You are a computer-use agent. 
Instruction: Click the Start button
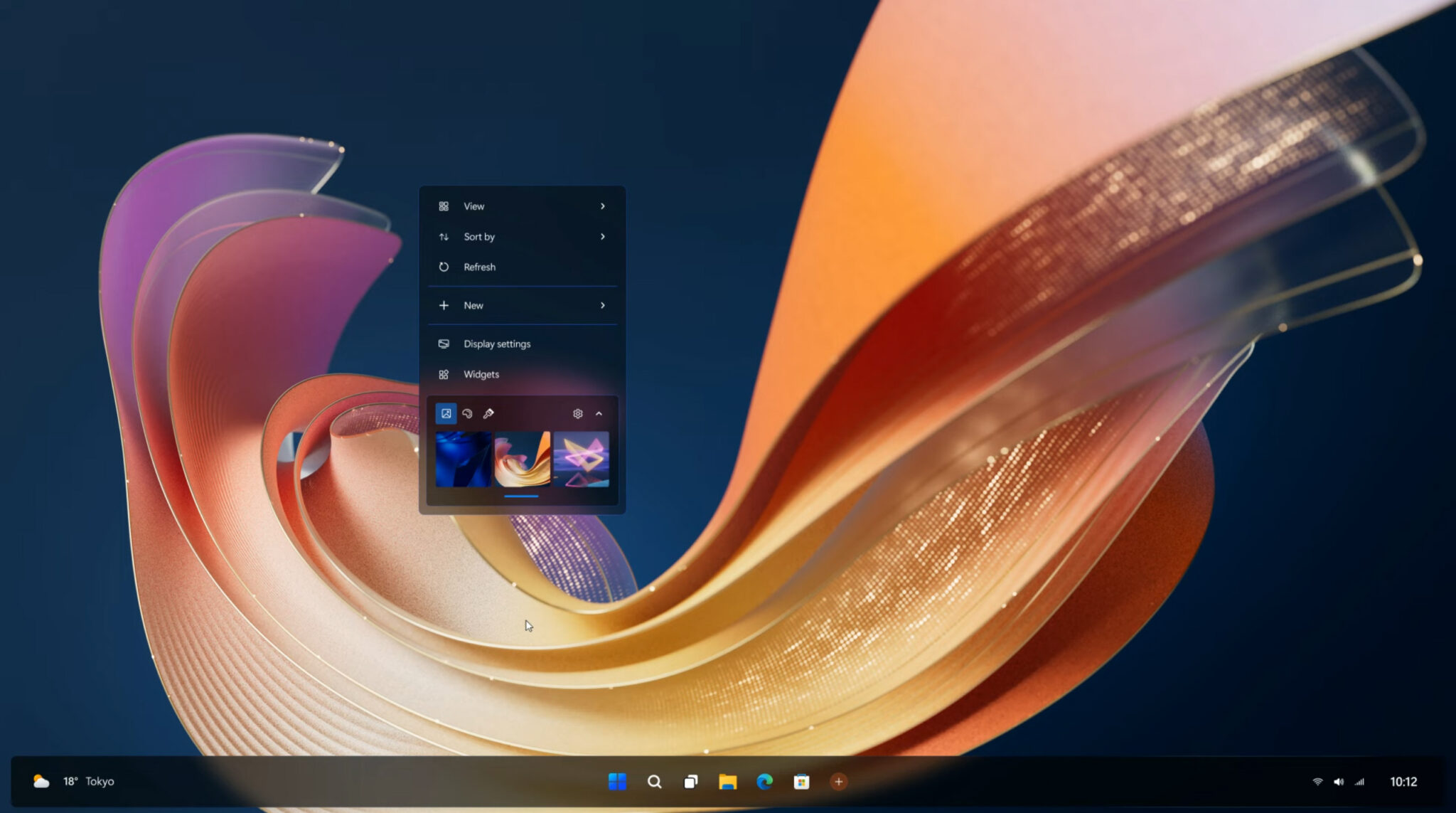[x=618, y=781]
